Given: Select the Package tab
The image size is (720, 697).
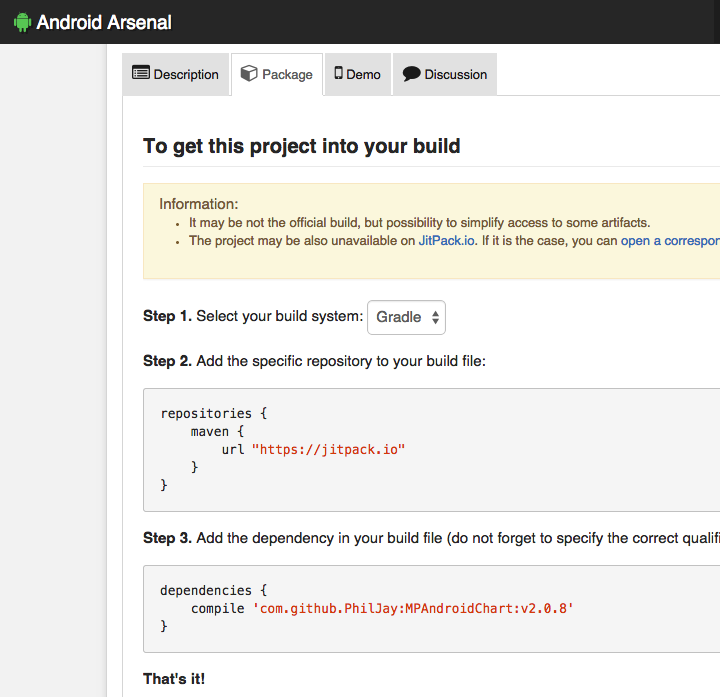Looking at the screenshot, I should [x=277, y=74].
